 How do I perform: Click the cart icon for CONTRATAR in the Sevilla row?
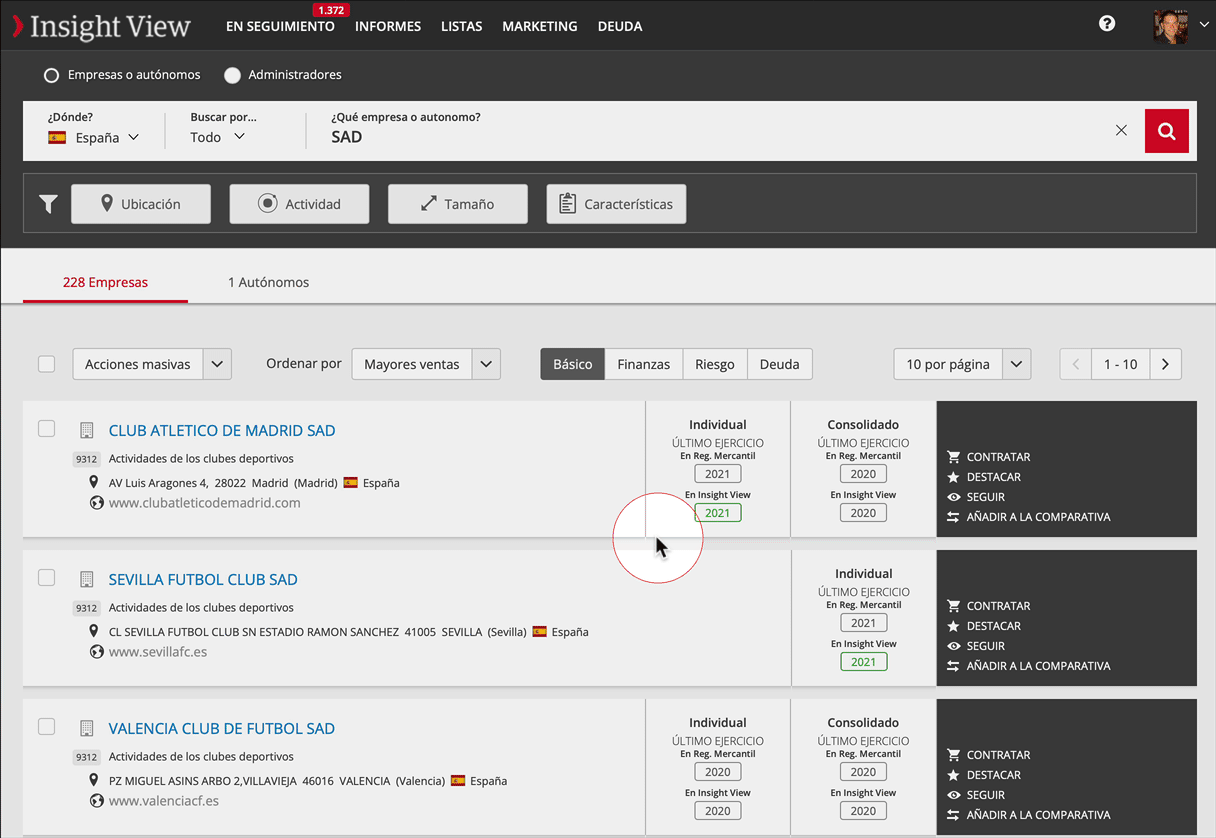[x=953, y=606]
